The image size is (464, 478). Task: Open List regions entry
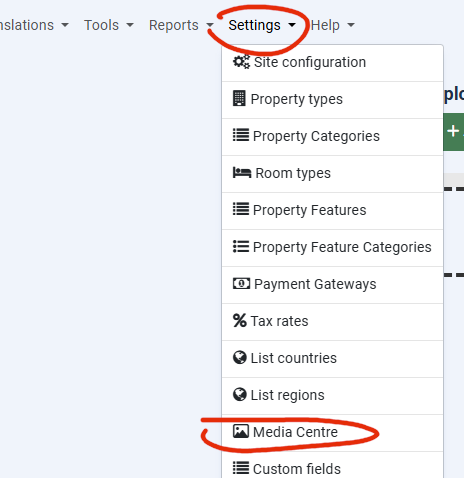coord(332,396)
